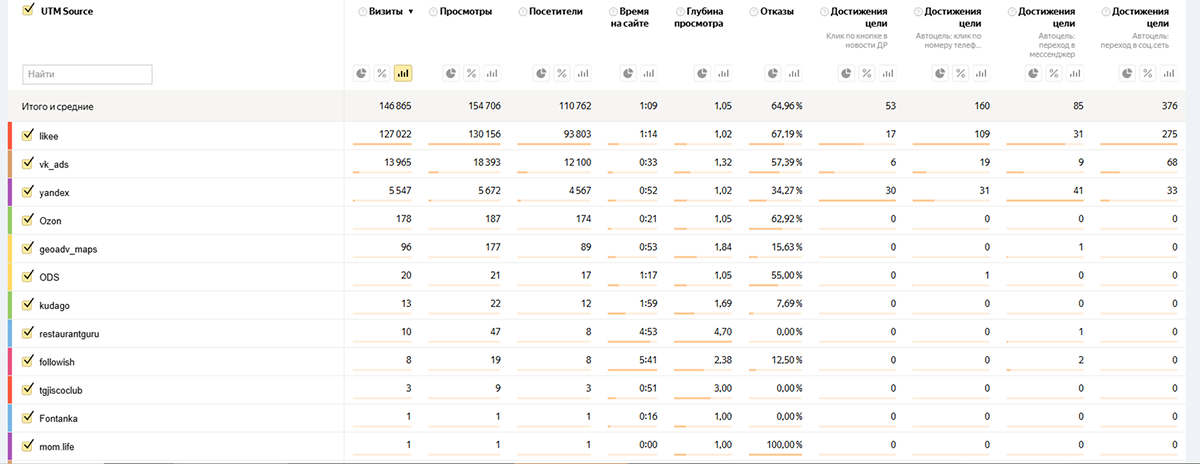The width and height of the screenshot is (1200, 464).
Task: Select the likee visits value 127 022
Action: coord(393,134)
